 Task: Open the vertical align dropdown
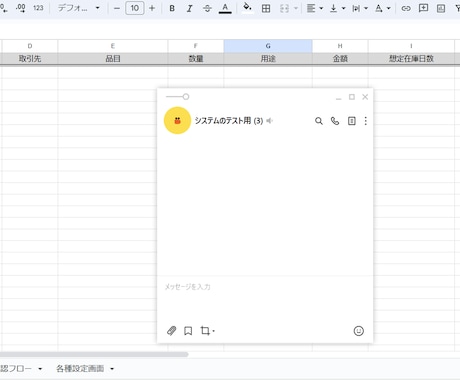pos(337,8)
